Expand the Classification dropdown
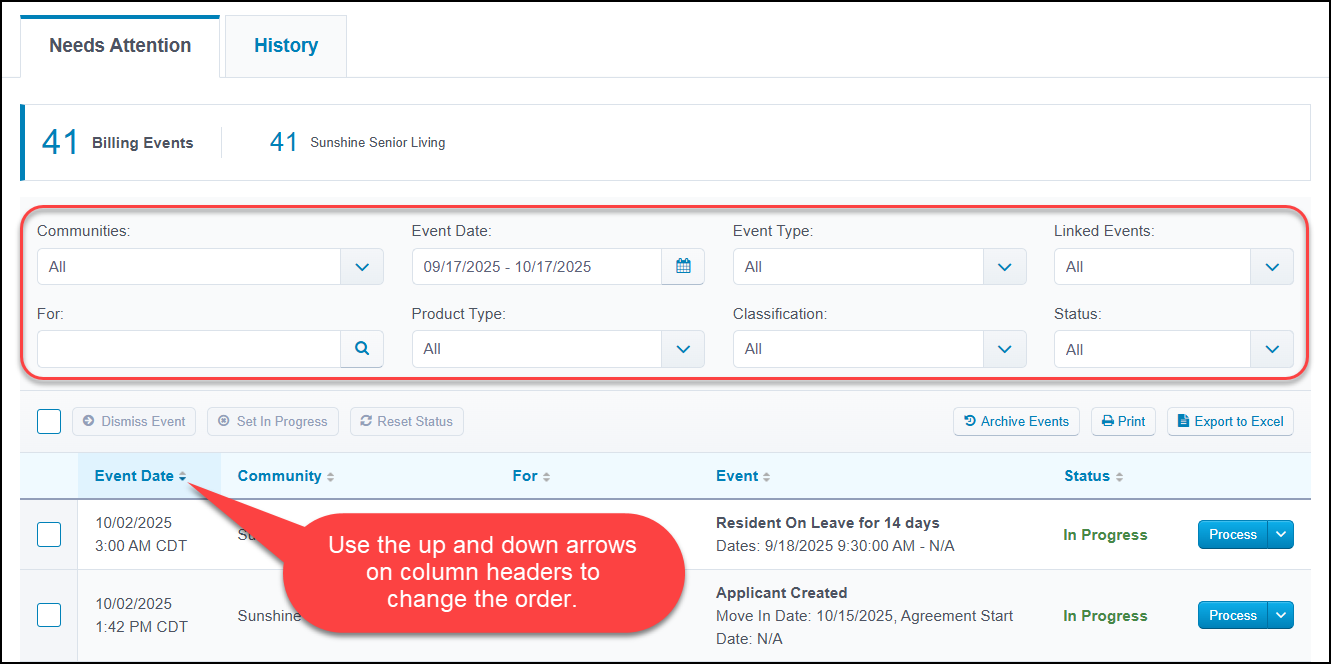This screenshot has width=1331, height=664. (x=1005, y=349)
